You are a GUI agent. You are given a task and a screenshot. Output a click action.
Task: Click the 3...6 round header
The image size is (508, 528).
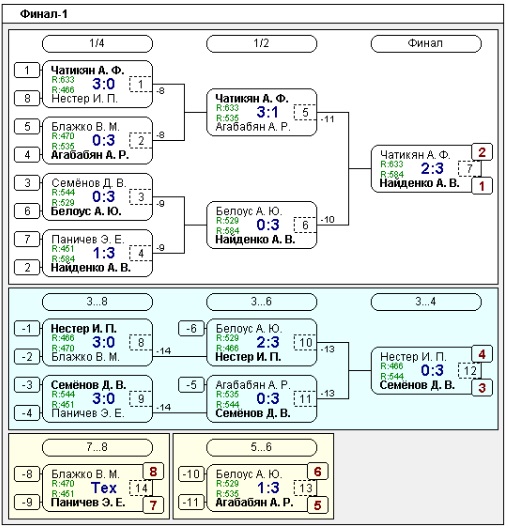pyautogui.click(x=261, y=302)
